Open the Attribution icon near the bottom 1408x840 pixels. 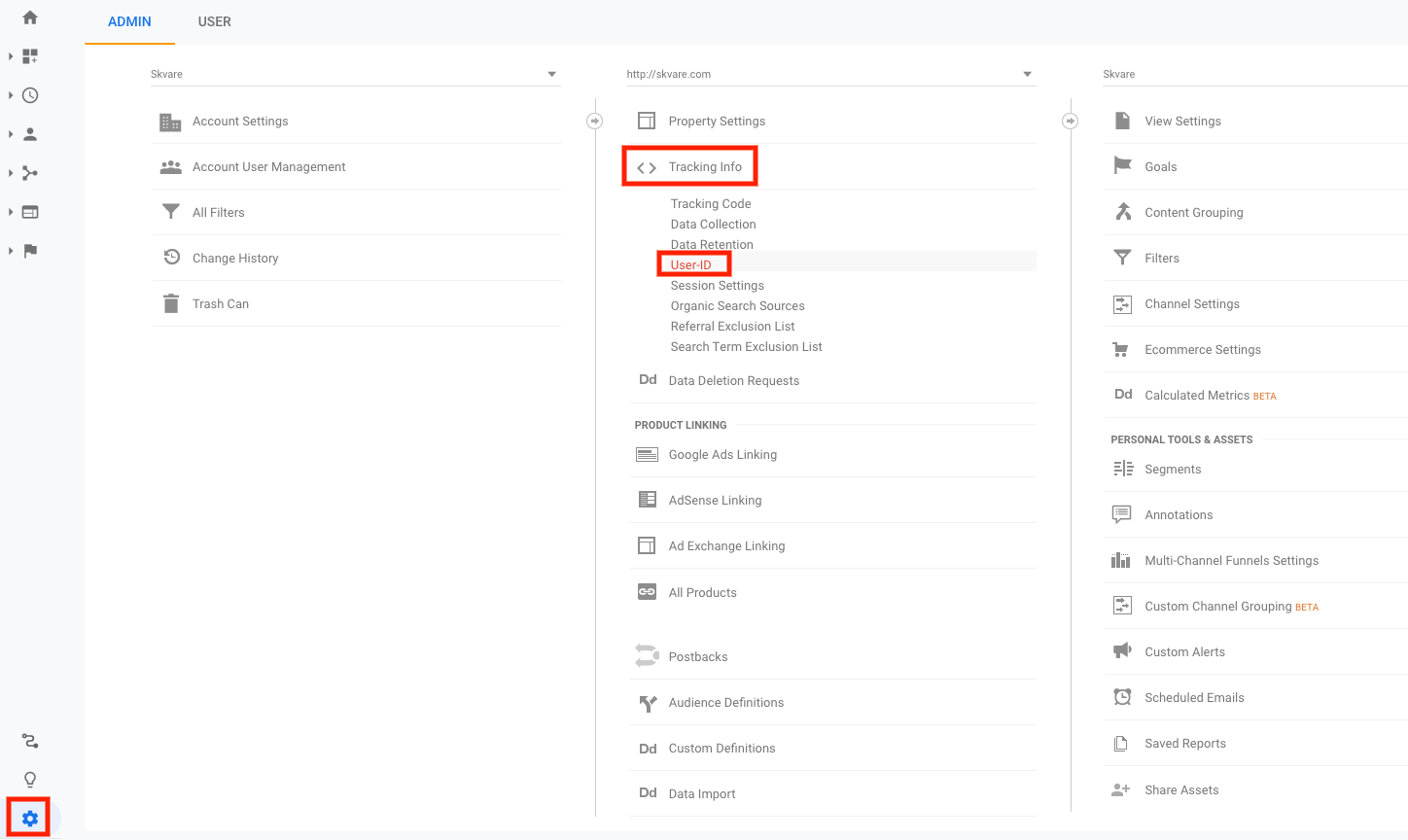tap(29, 741)
